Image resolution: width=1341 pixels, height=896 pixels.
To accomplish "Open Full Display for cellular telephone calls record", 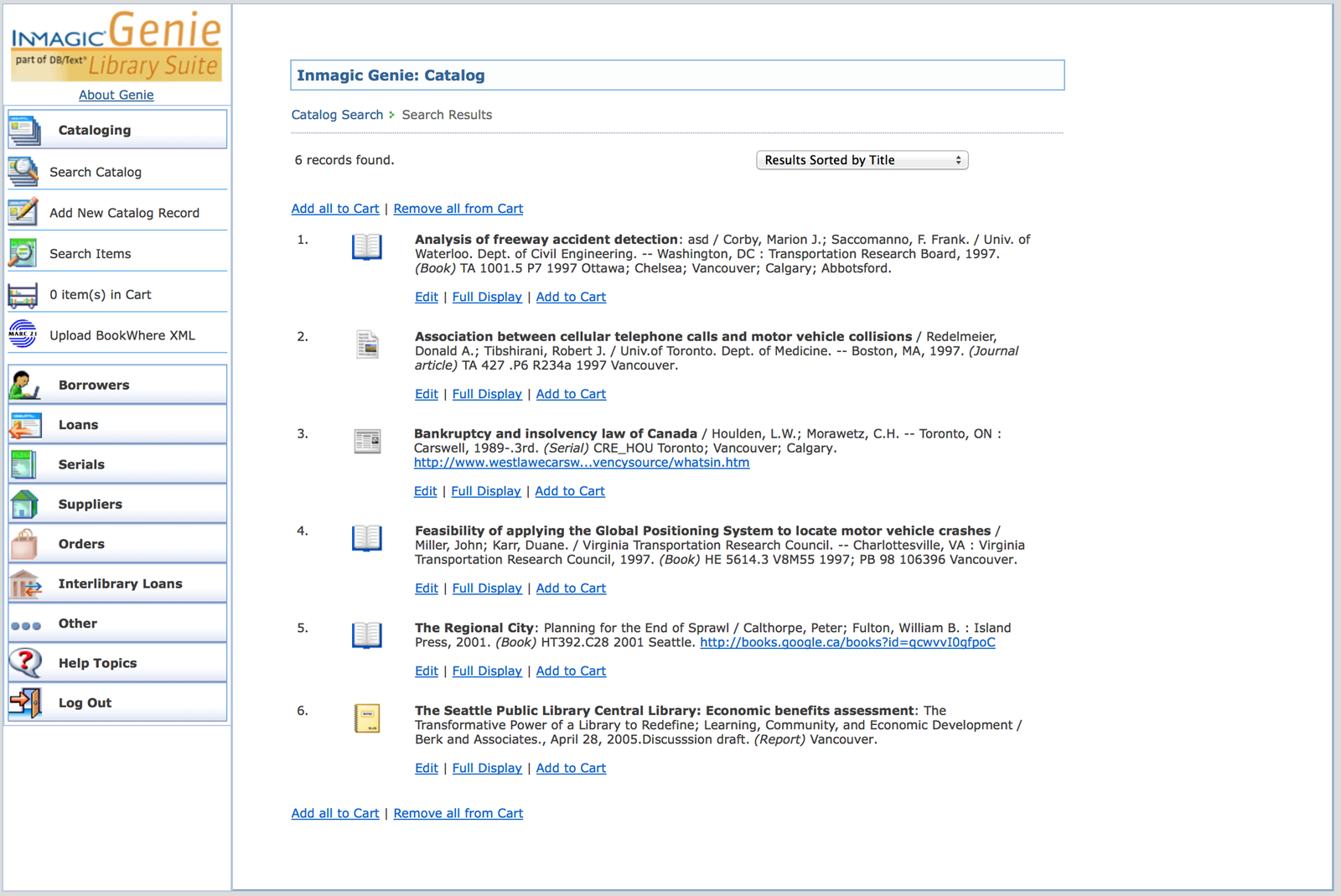I will point(487,394).
